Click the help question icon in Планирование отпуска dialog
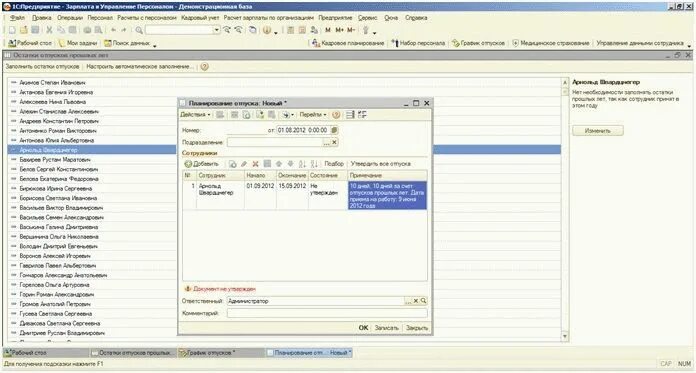Image resolution: width=696 pixels, height=373 pixels. point(336,115)
